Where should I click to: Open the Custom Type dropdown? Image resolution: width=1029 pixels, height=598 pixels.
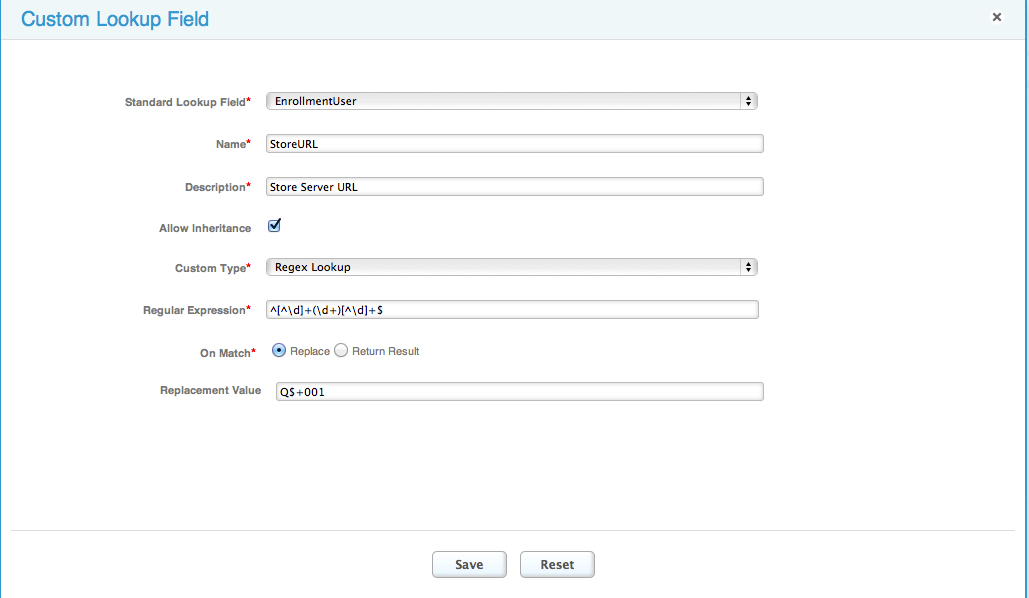(x=512, y=267)
